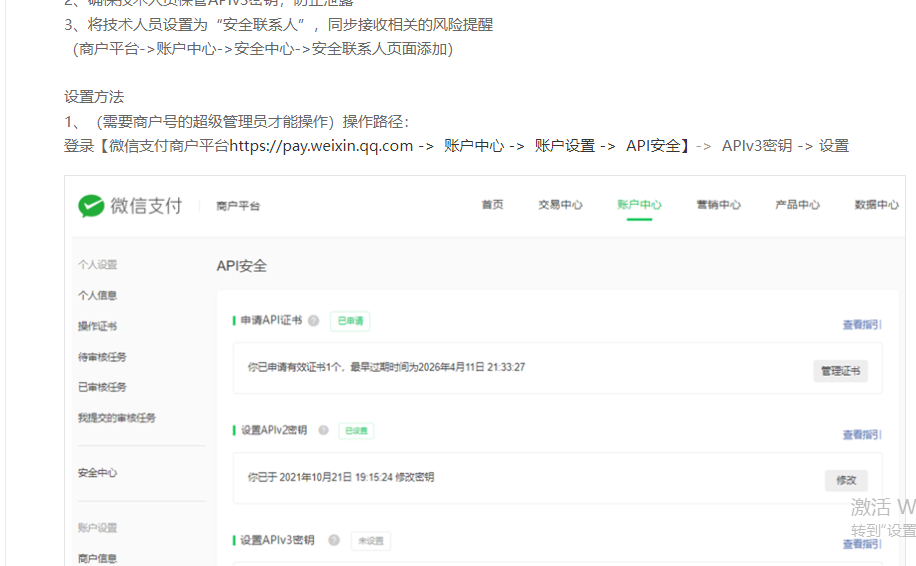Click 个人设置 section label in sidebar
This screenshot has height=566, width=916.
[x=98, y=265]
